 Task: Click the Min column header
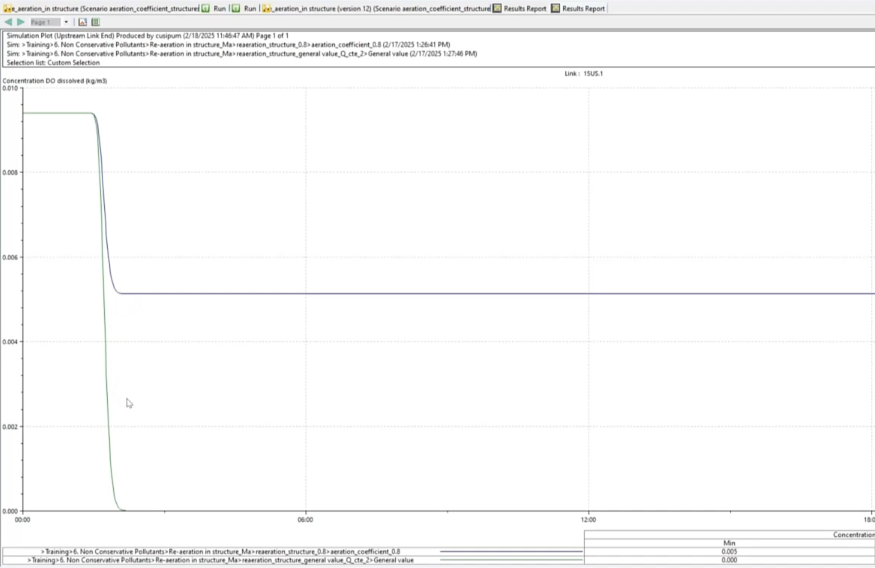pos(729,543)
